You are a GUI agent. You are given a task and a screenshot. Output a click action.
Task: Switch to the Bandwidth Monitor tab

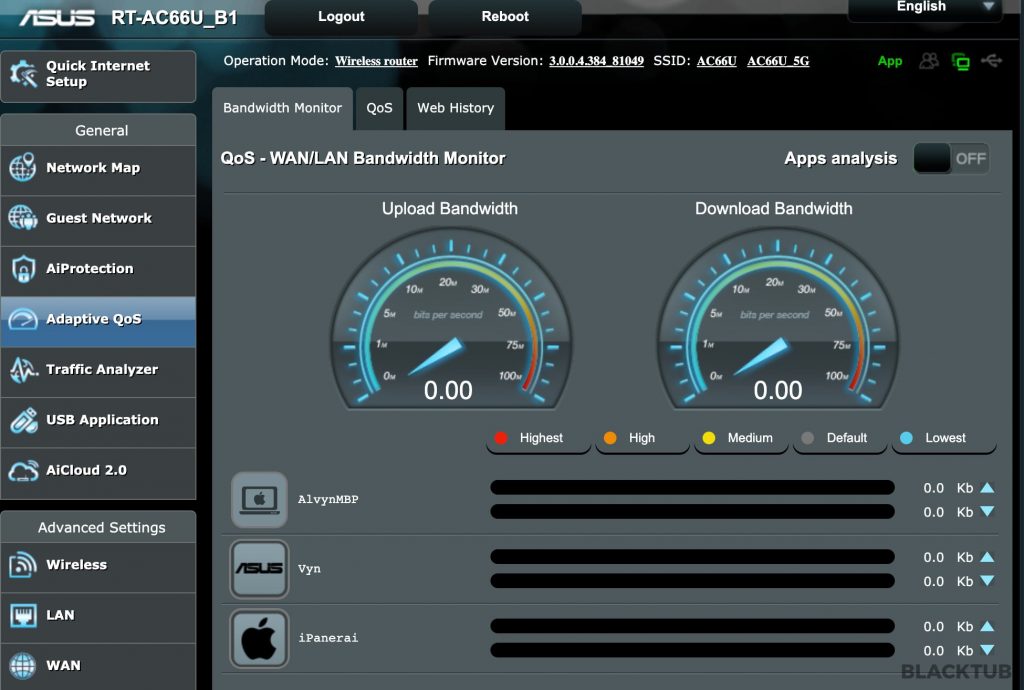(x=282, y=108)
